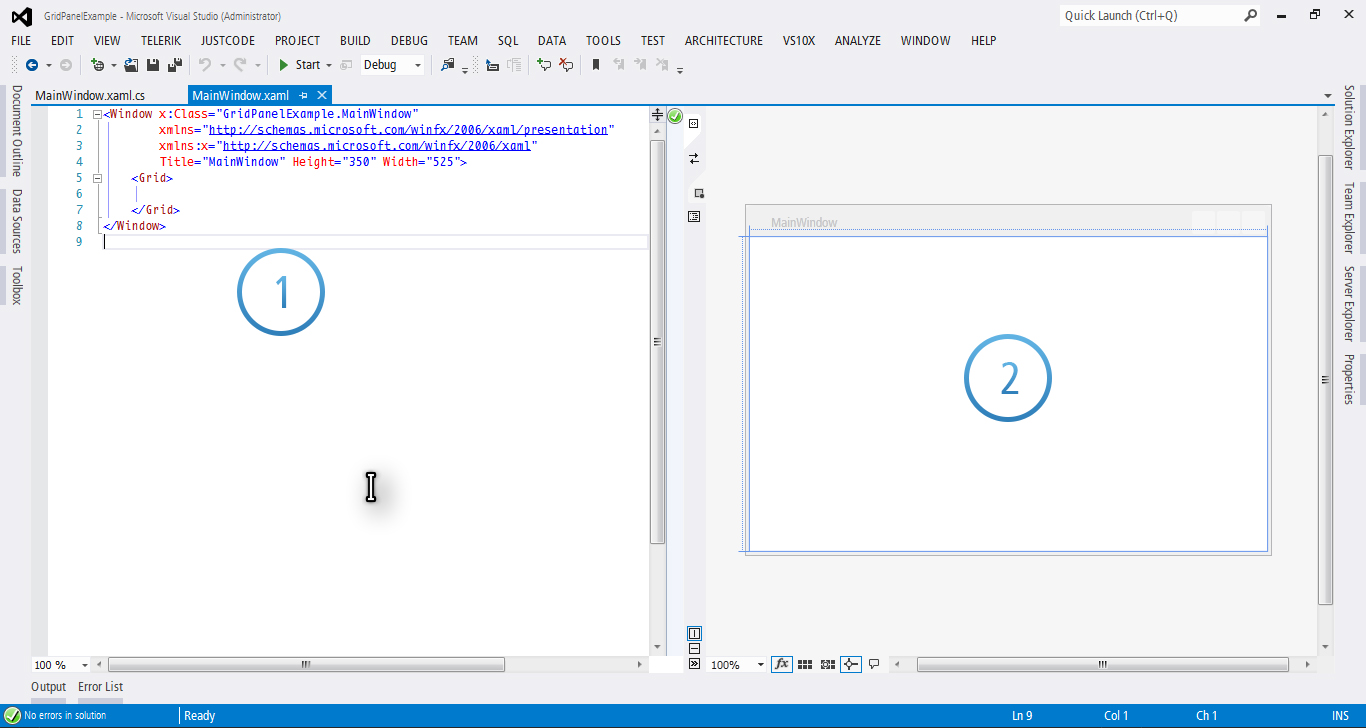Click the toggle bookmark icon
Screen dimensions: 1366x728
[x=594, y=65]
